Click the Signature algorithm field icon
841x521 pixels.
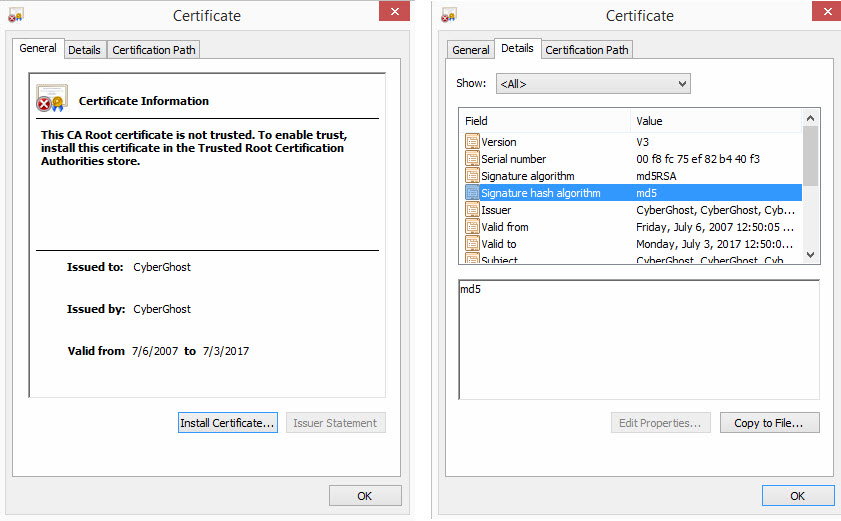[472, 176]
